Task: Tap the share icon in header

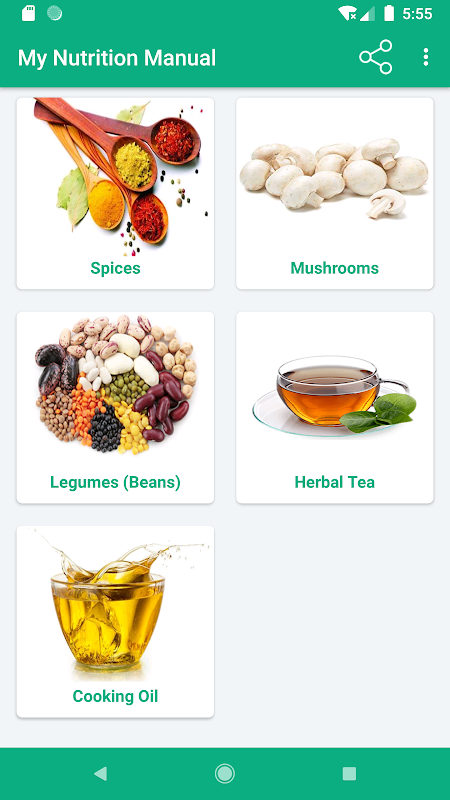Action: pos(376,57)
